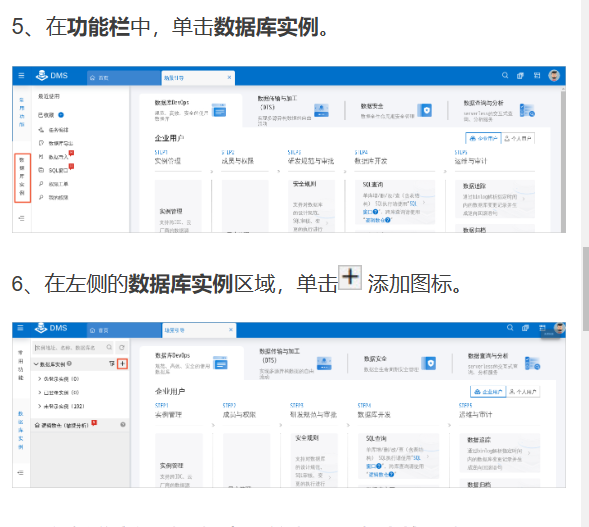The width and height of the screenshot is (589, 527).
Task: Close the active white tab in step 6 header
Action: coord(231,329)
